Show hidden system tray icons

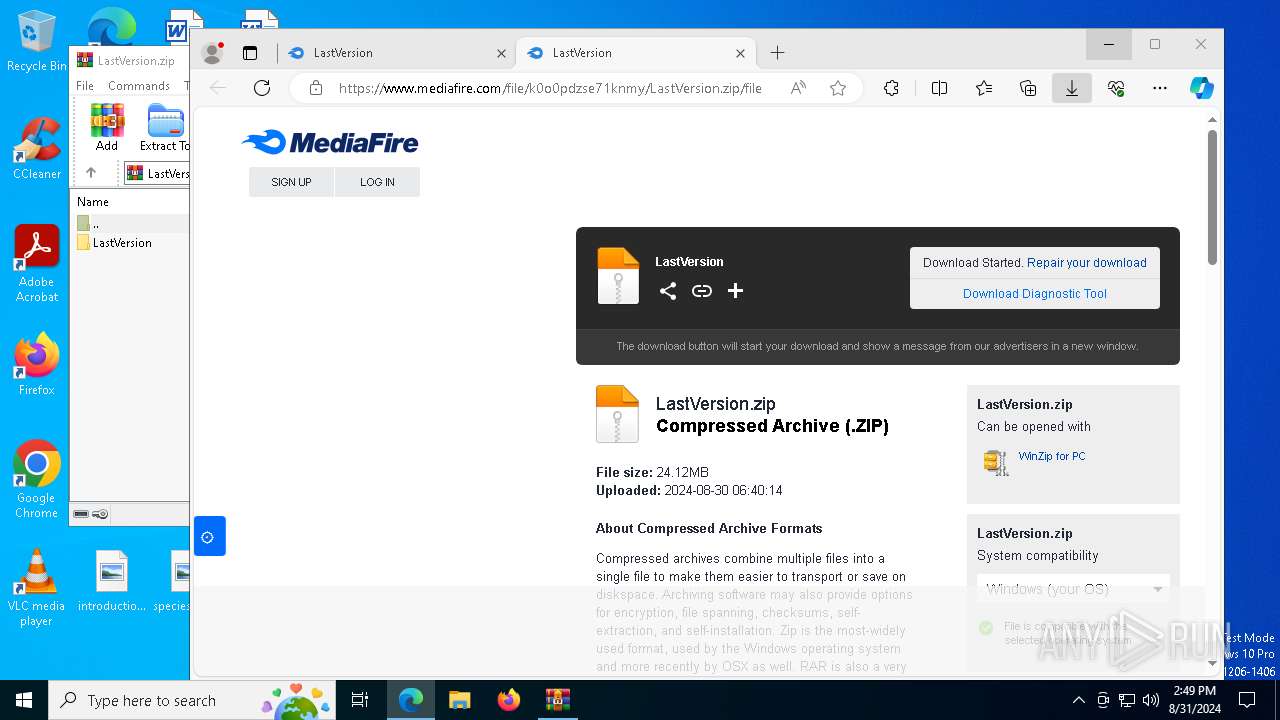[1078, 700]
